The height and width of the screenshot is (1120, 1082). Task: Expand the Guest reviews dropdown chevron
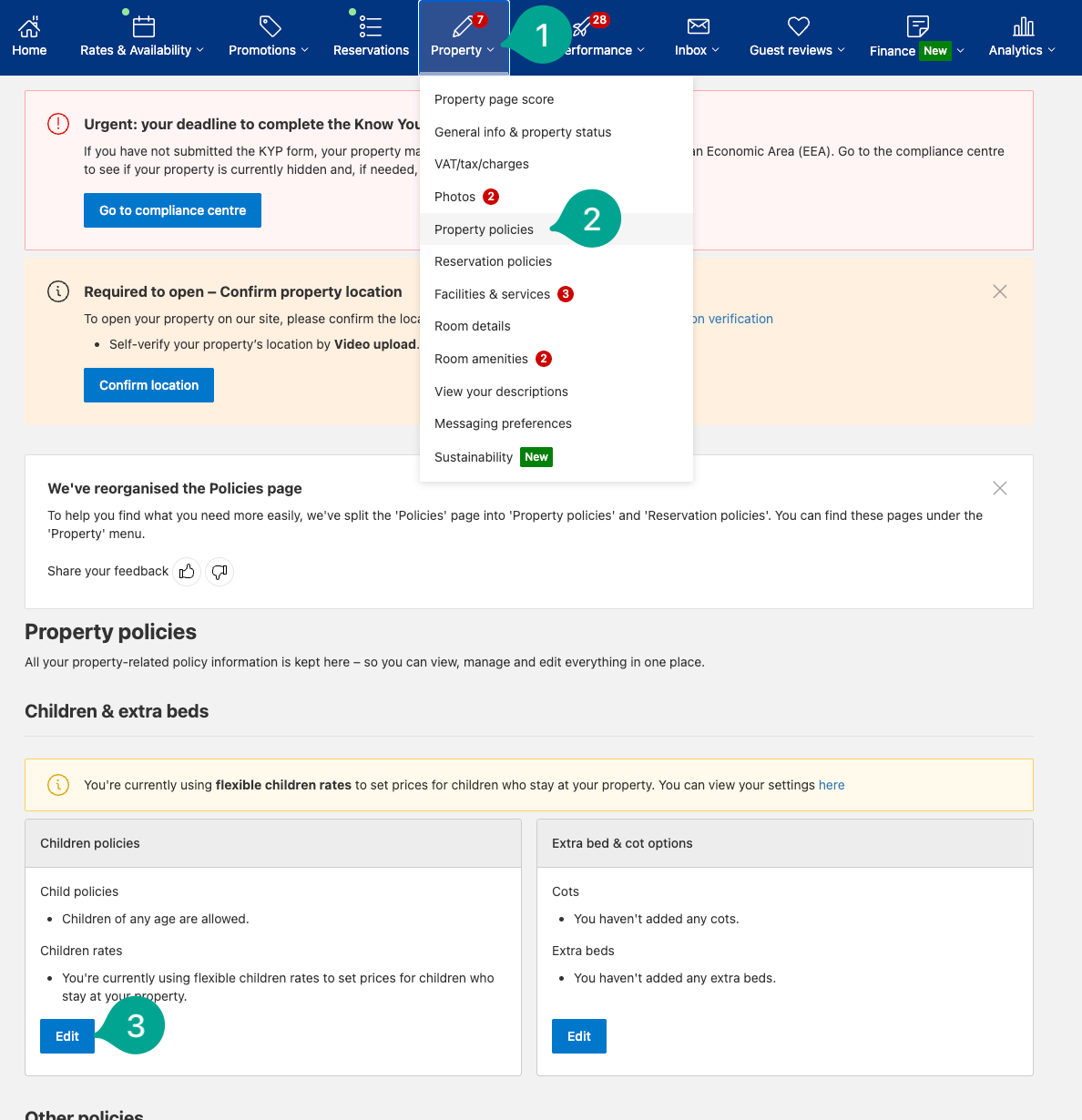[x=842, y=50]
